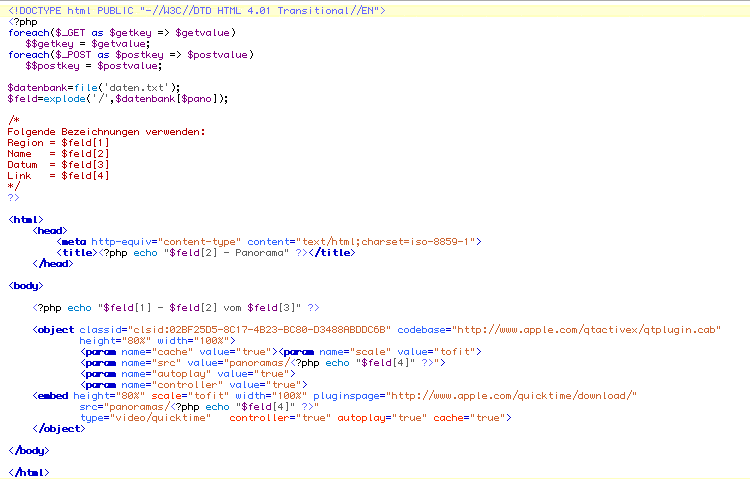Click the opening '<head>' tag
750x494 pixels.
50,231
